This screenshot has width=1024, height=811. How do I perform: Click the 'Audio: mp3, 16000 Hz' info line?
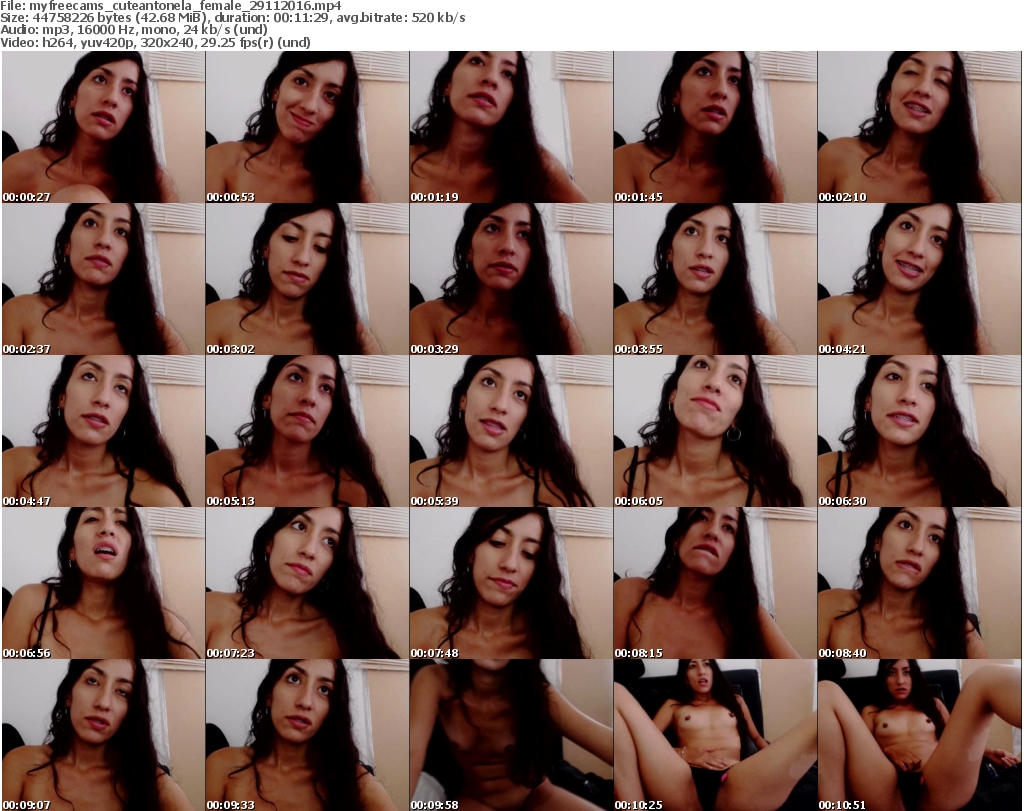pyautogui.click(x=134, y=30)
